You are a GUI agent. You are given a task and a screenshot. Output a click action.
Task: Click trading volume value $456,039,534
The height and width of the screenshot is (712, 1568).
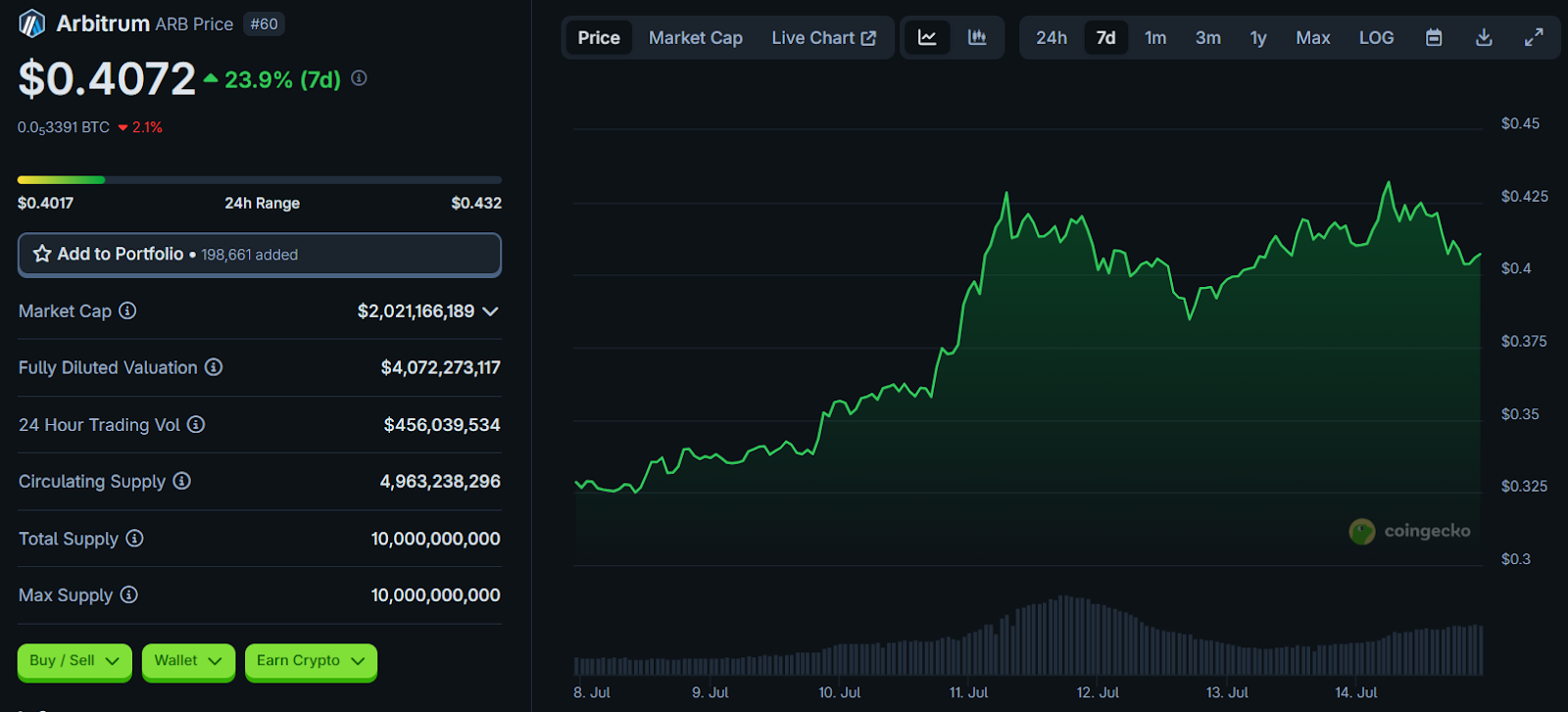[x=442, y=424]
